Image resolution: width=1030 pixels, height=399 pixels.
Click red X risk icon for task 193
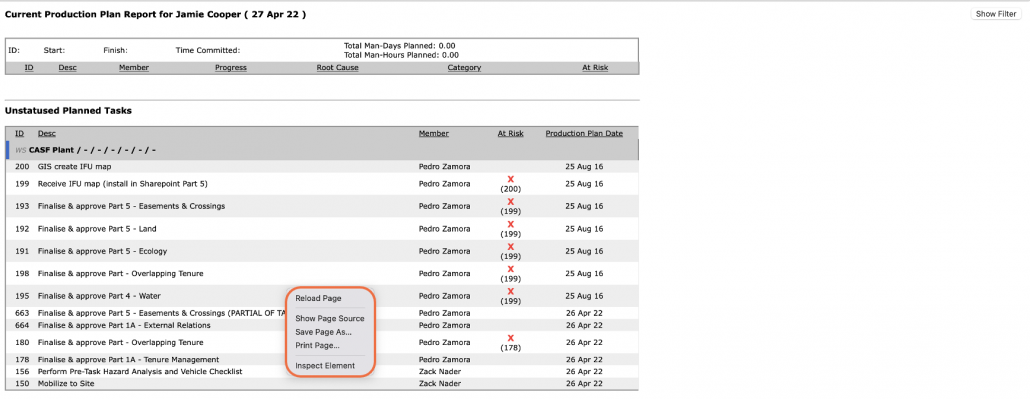510,202
